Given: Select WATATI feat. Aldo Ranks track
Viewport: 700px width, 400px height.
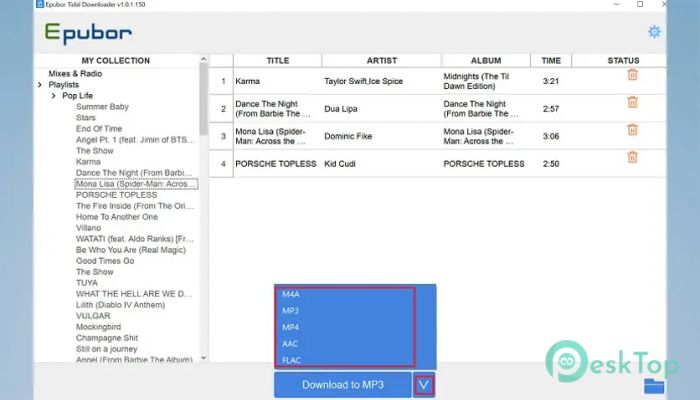Looking at the screenshot, I should (135, 239).
